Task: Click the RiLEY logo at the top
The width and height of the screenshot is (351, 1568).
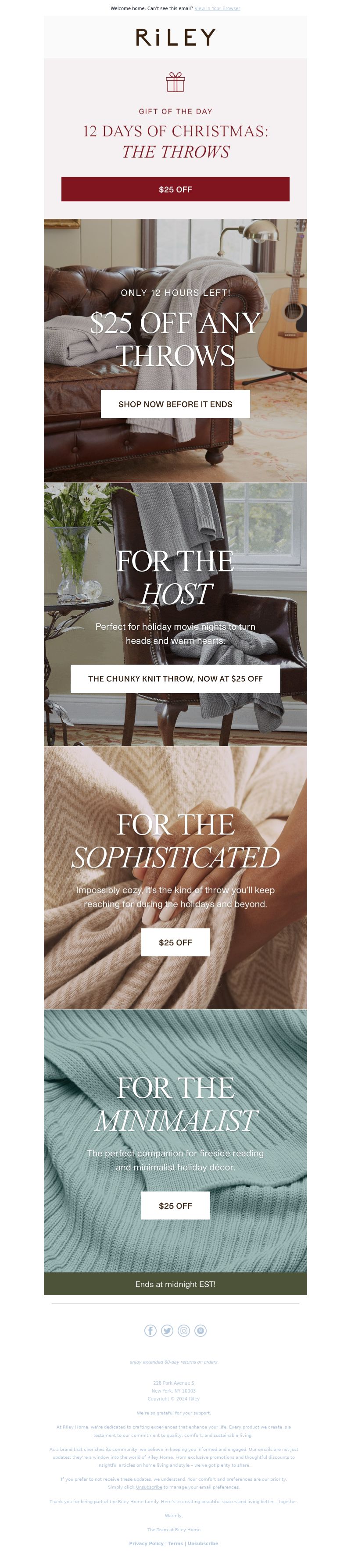Action: [x=175, y=37]
